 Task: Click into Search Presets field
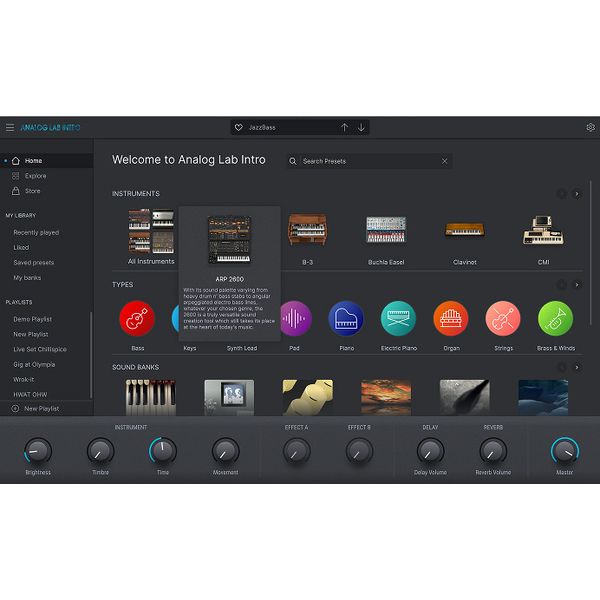point(369,161)
